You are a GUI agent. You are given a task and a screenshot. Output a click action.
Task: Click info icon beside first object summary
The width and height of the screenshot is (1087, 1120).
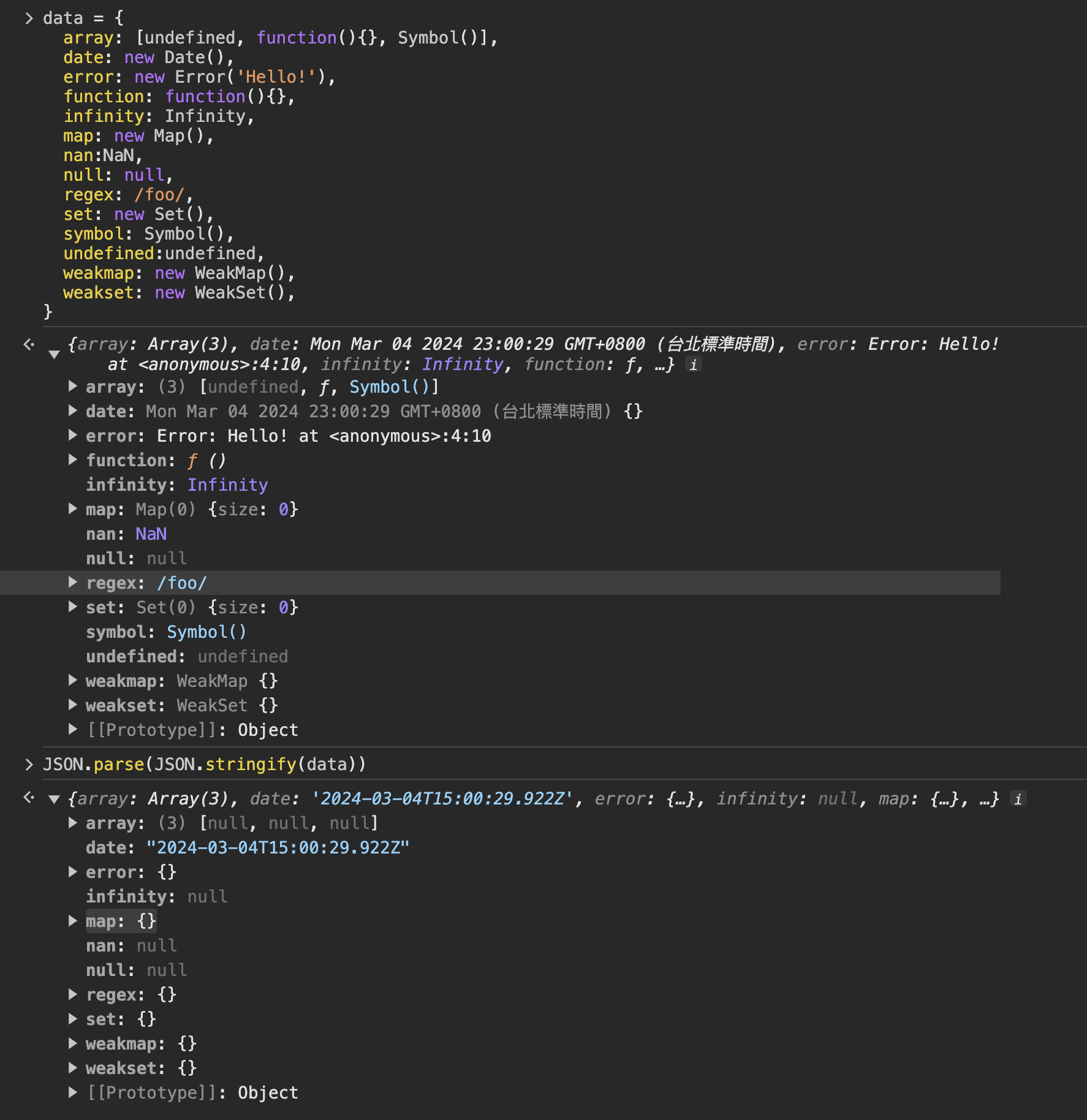tap(693, 365)
